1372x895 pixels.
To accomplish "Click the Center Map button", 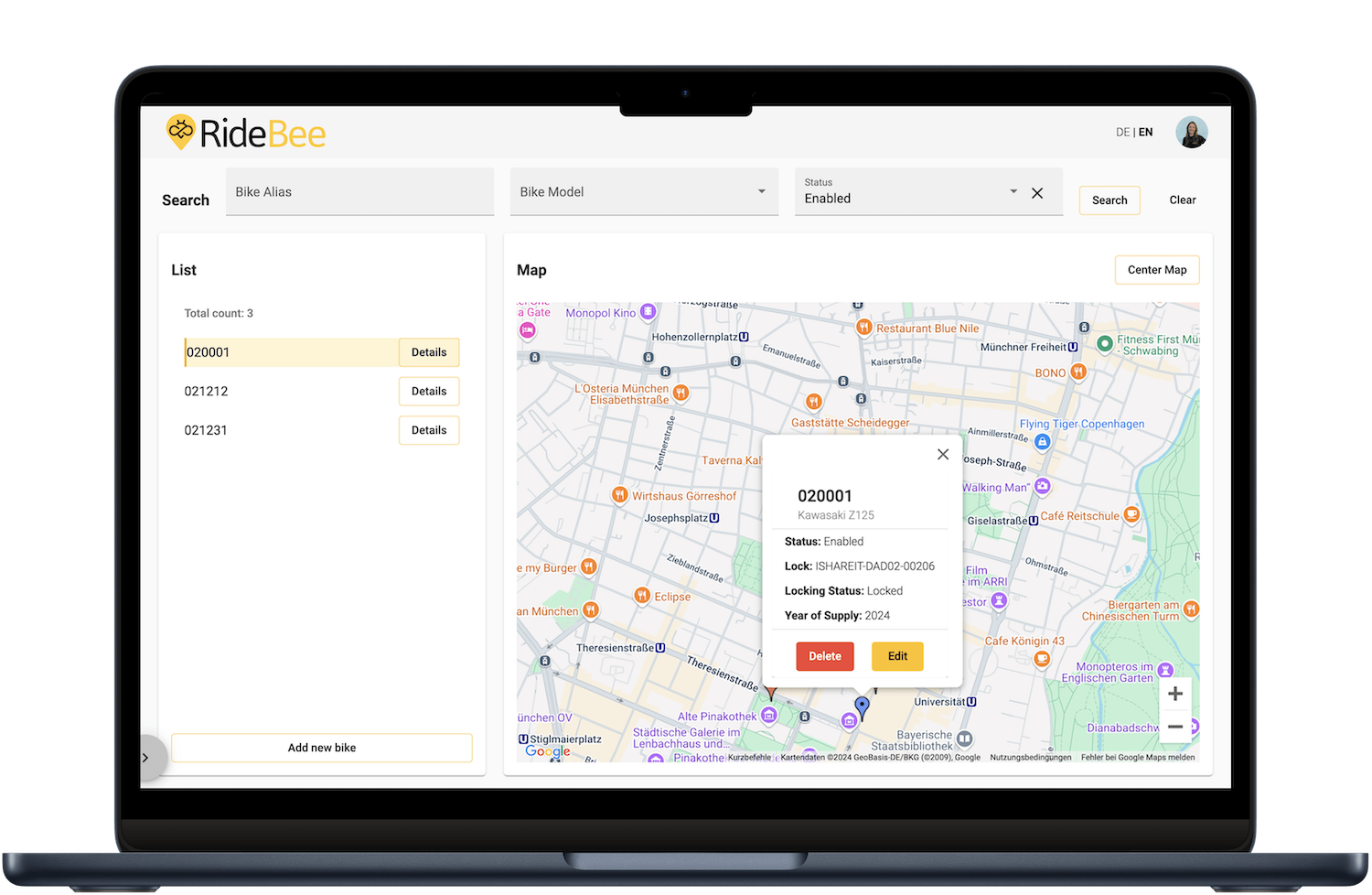I will tap(1156, 270).
